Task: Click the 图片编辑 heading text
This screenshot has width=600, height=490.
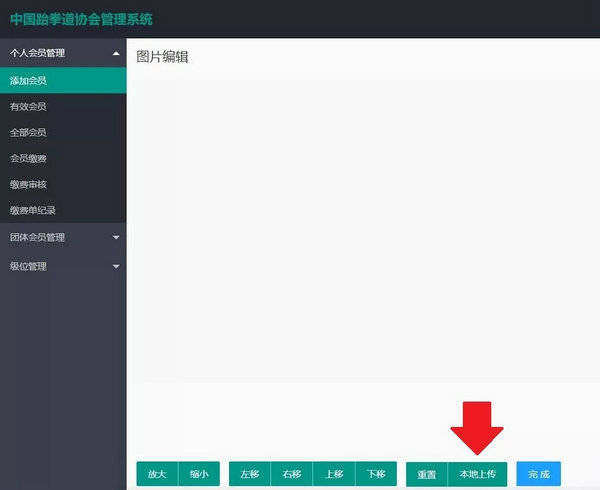Action: [162, 57]
